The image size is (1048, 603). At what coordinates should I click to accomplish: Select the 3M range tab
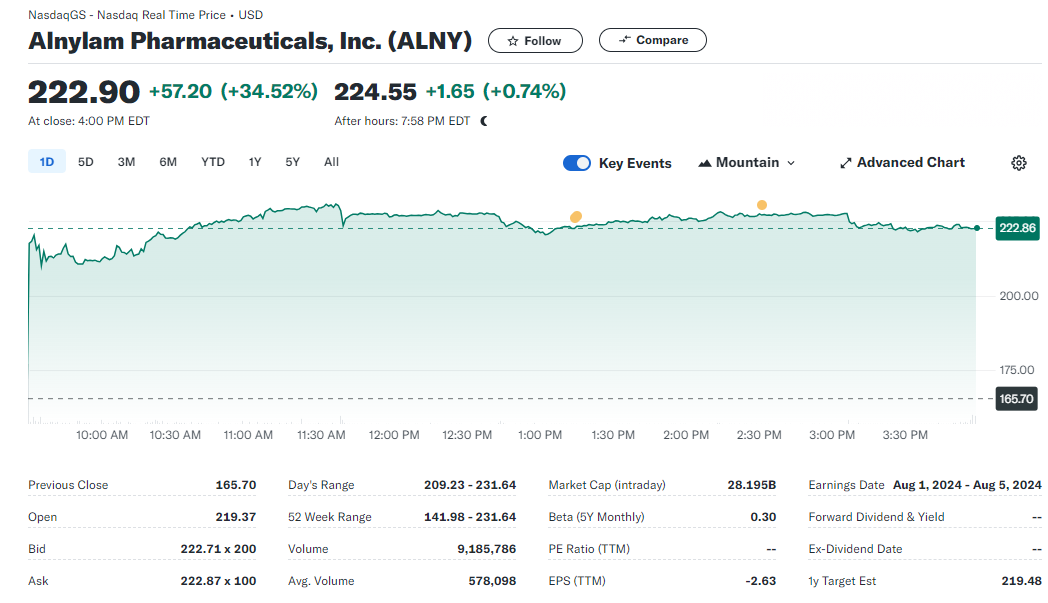tap(126, 162)
